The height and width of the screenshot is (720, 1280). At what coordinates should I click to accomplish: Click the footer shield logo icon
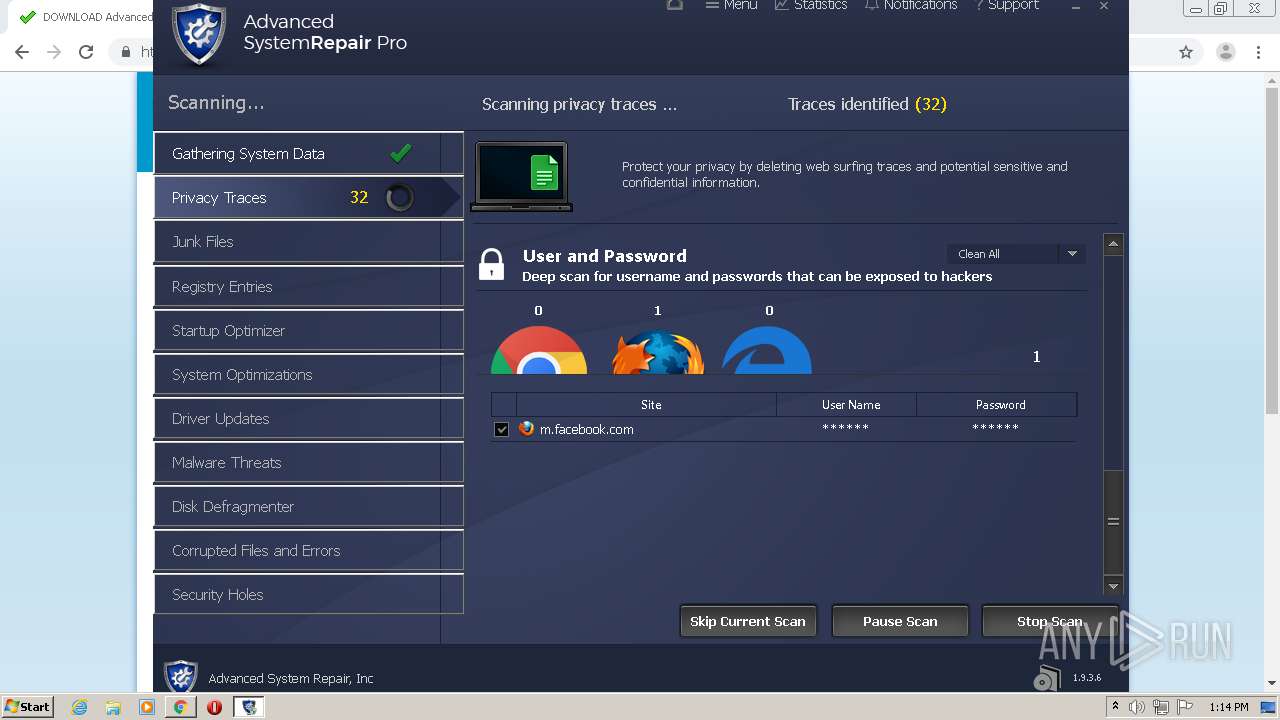(180, 677)
